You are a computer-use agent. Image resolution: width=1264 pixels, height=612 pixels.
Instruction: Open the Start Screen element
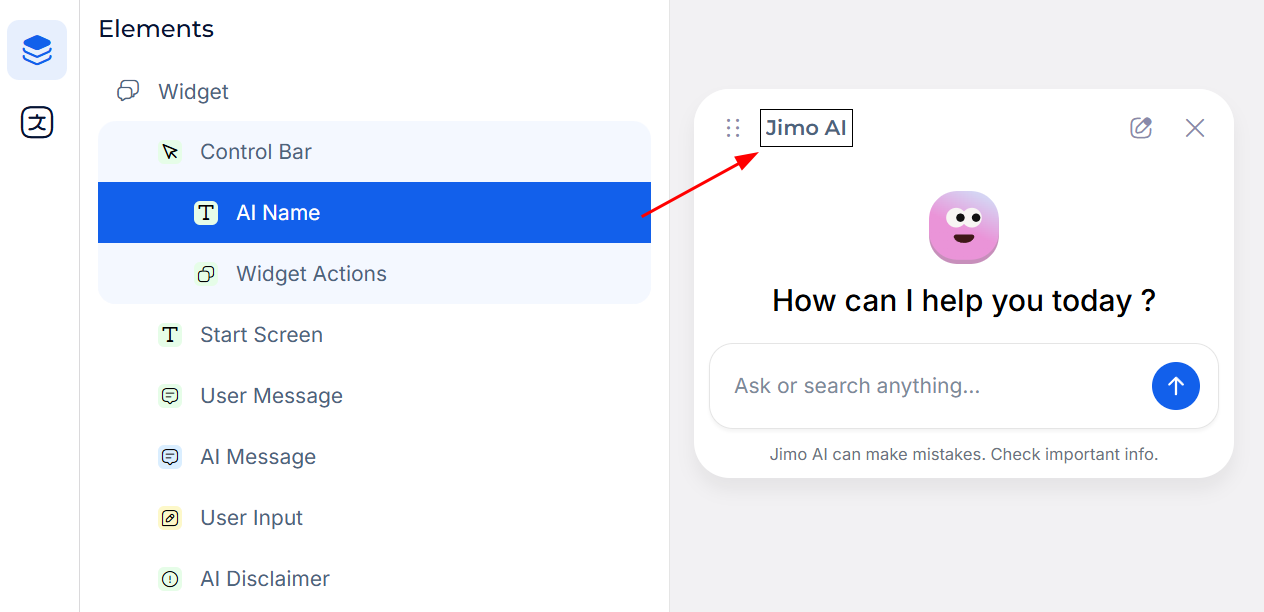[261, 335]
